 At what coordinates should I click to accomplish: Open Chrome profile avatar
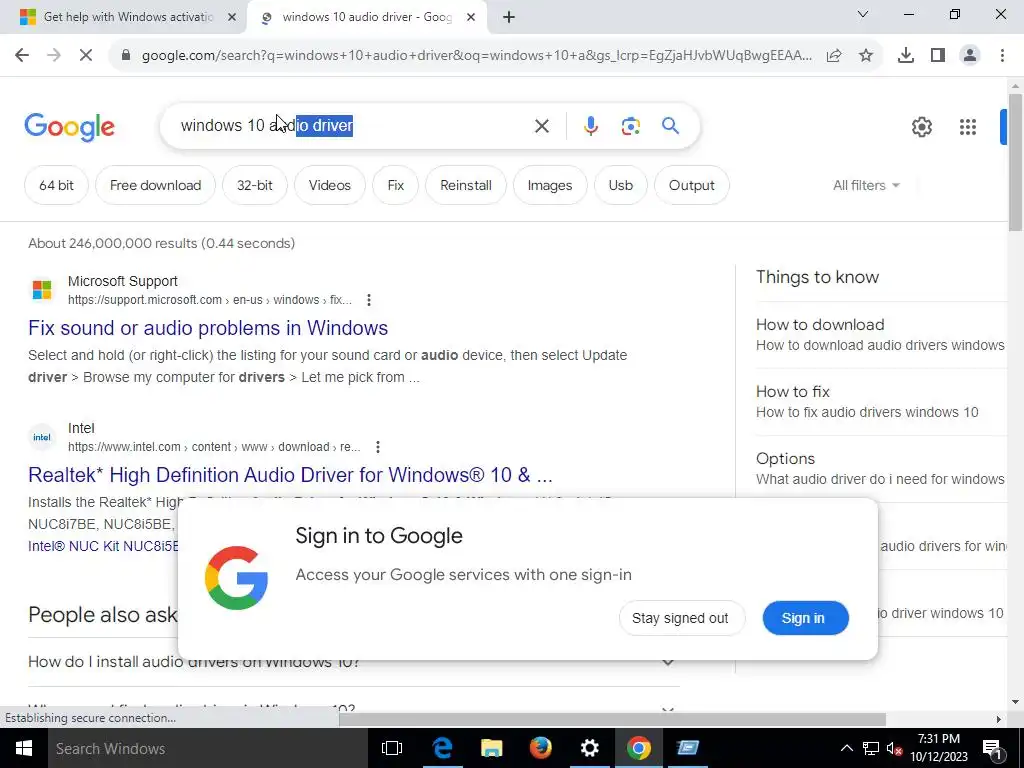(970, 56)
